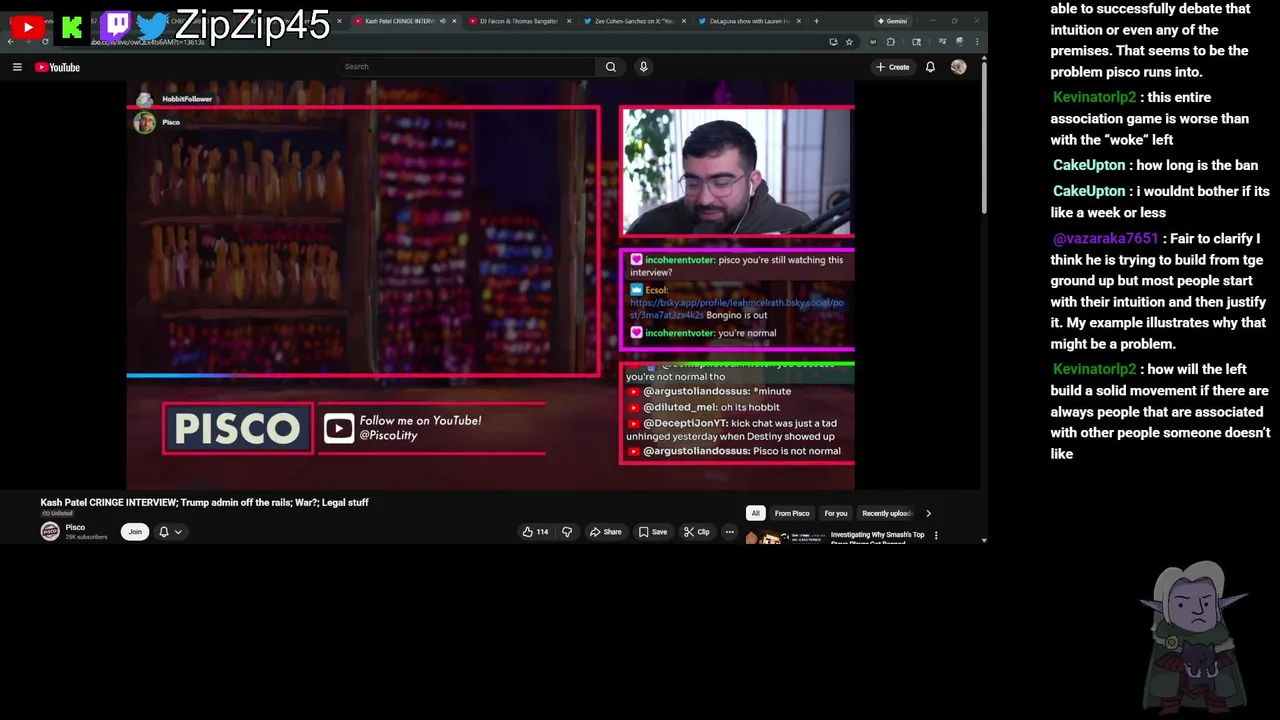Open the Chrome three-dot menu
The image size is (1280, 720).
[x=977, y=42]
